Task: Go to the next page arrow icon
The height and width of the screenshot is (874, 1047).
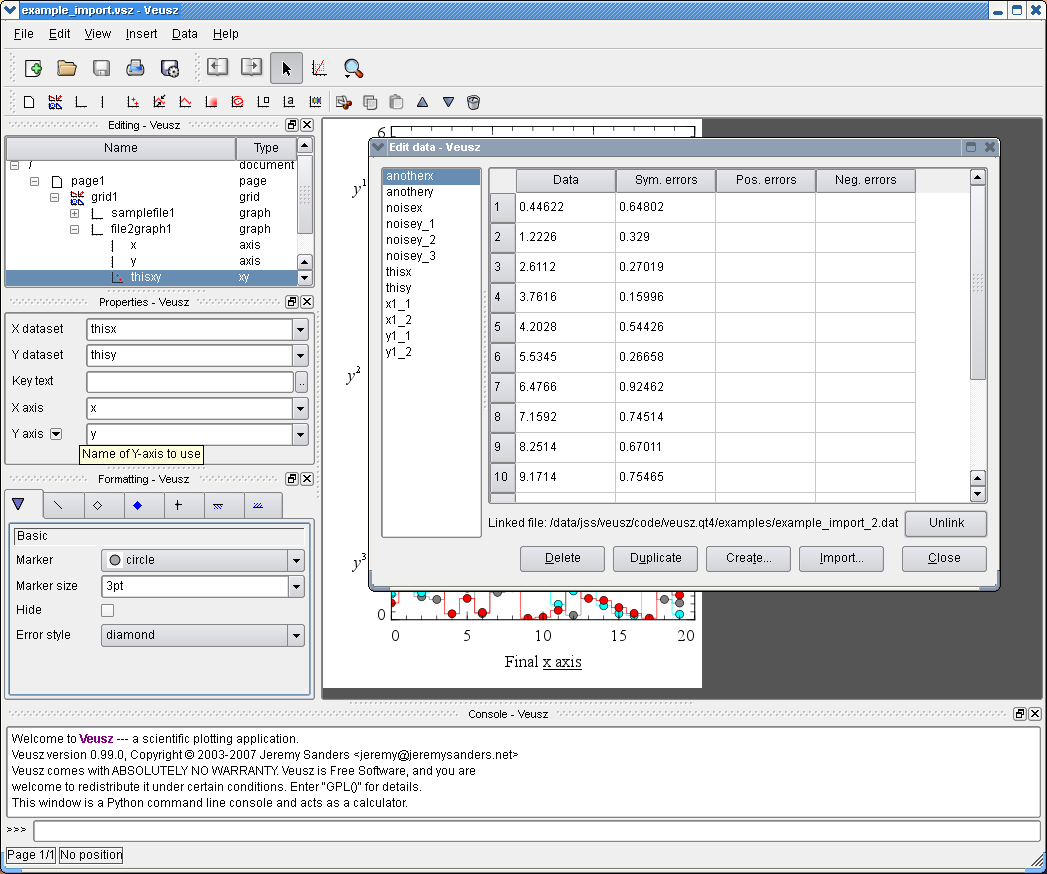Action: 252,68
